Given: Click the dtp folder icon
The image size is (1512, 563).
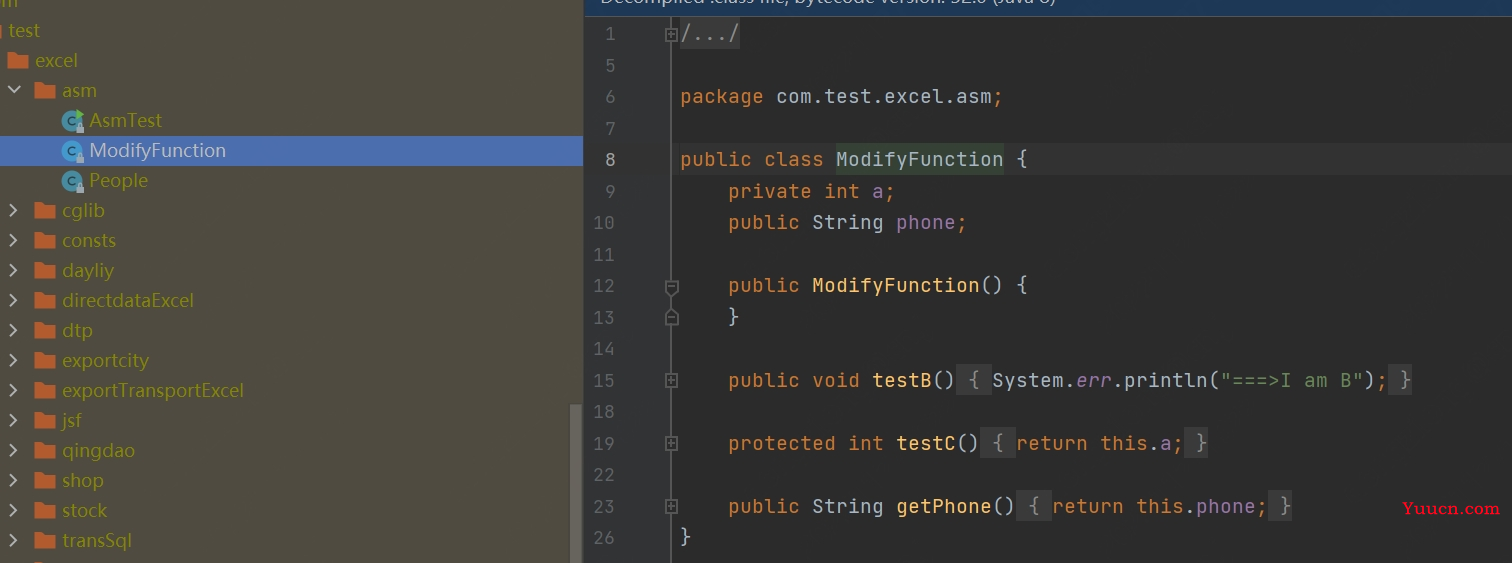Looking at the screenshot, I should (45, 330).
